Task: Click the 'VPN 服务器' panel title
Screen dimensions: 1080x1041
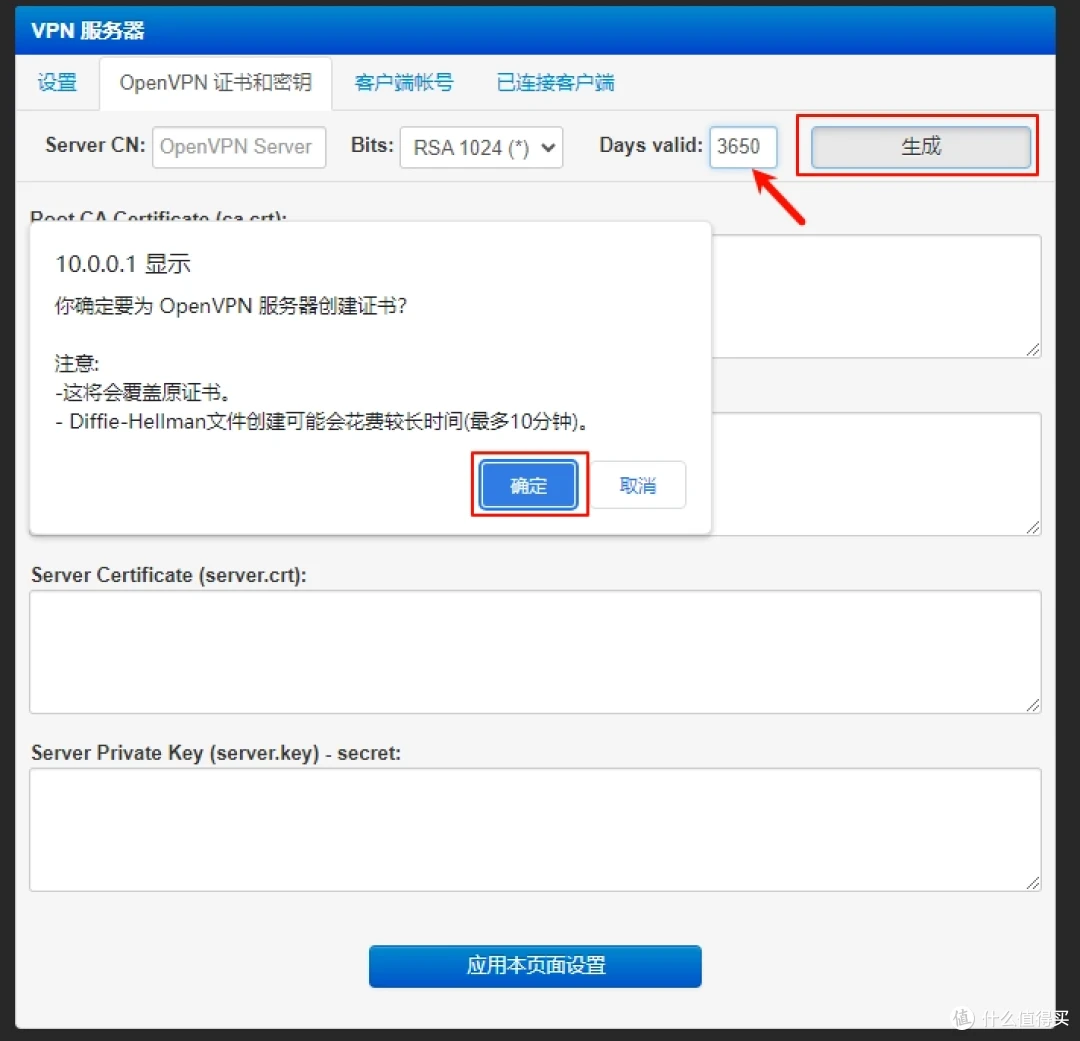Action: pyautogui.click(x=88, y=30)
